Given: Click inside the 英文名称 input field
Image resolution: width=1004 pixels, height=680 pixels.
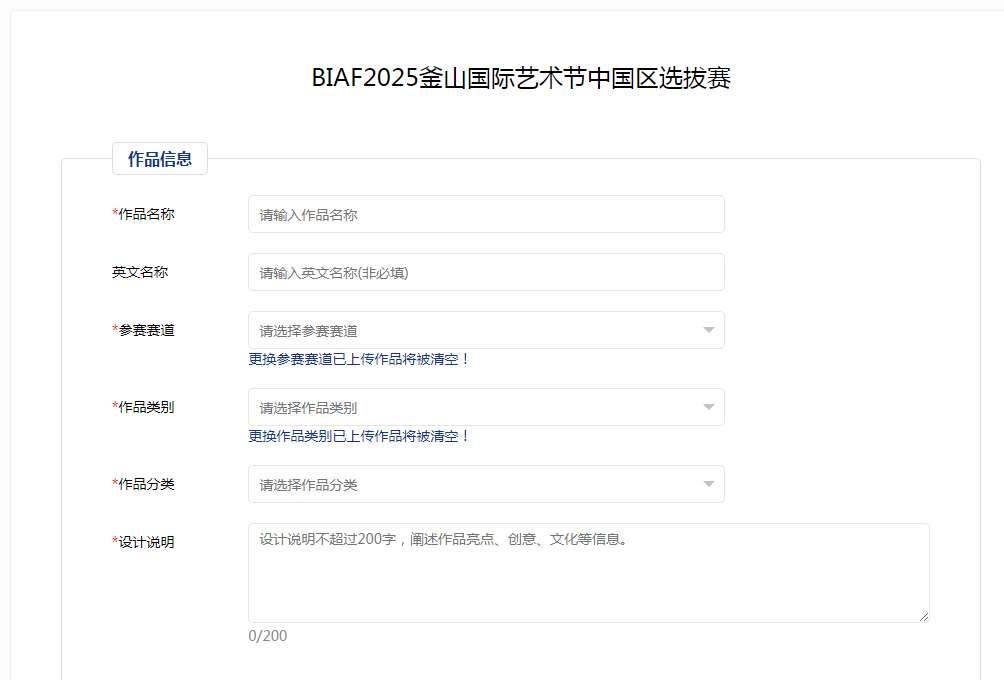Looking at the screenshot, I should (x=486, y=271).
